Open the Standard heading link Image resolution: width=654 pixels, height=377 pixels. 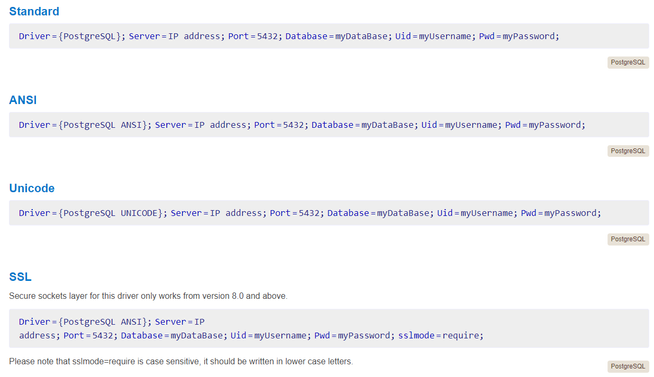[x=34, y=11]
